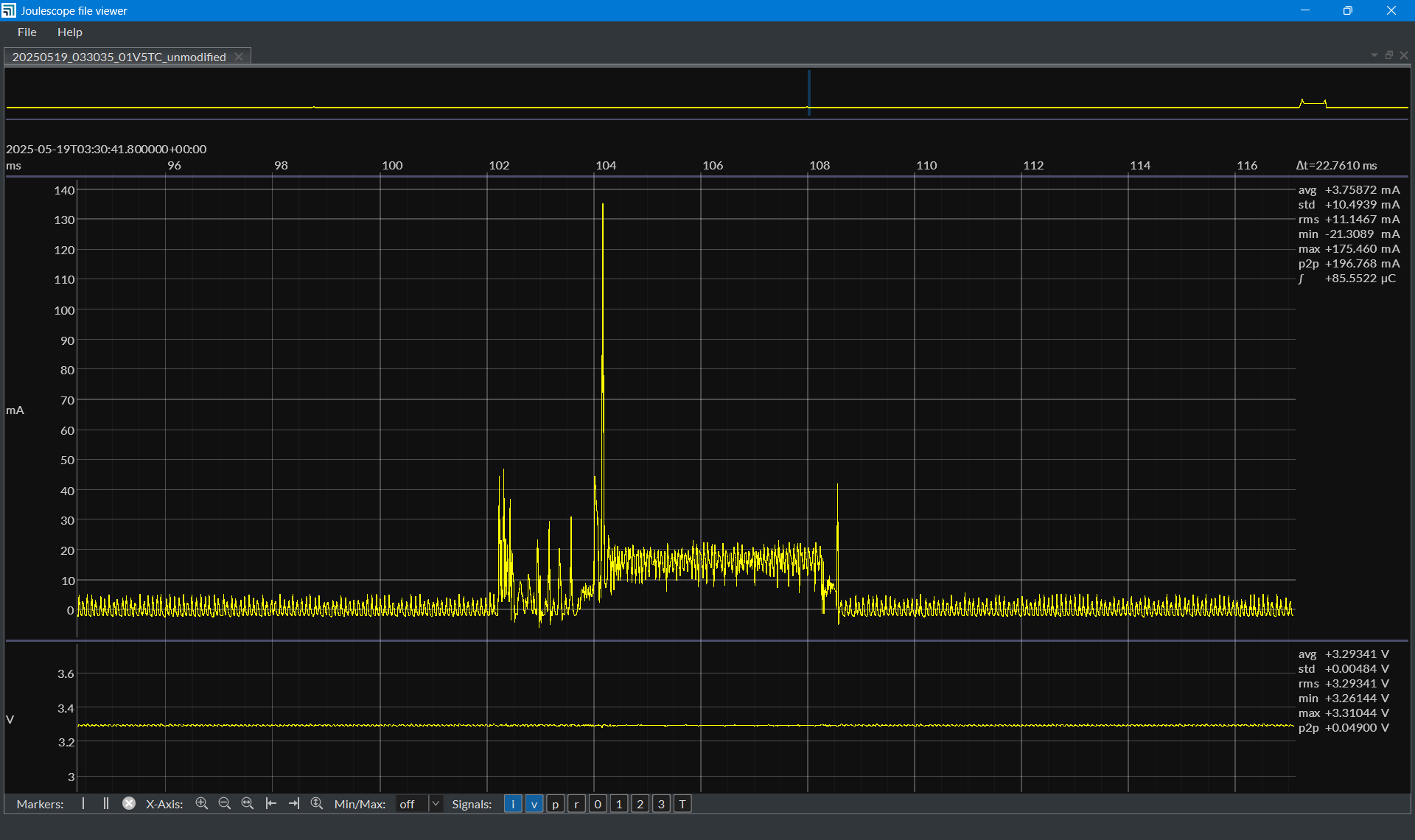Clear all markers with the X icon
This screenshot has width=1415, height=840.
(129, 804)
